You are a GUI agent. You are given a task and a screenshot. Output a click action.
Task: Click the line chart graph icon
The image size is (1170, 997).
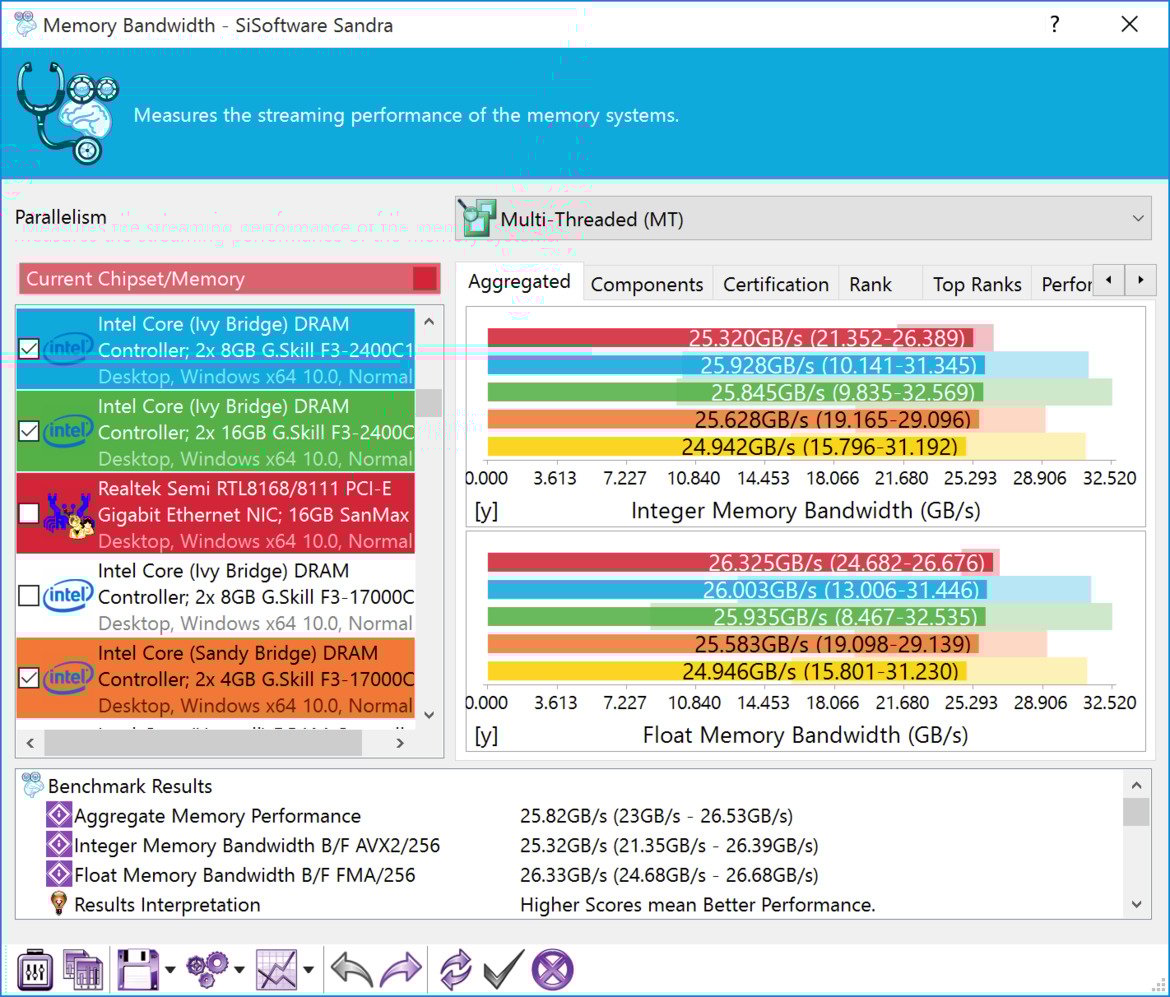[x=276, y=969]
